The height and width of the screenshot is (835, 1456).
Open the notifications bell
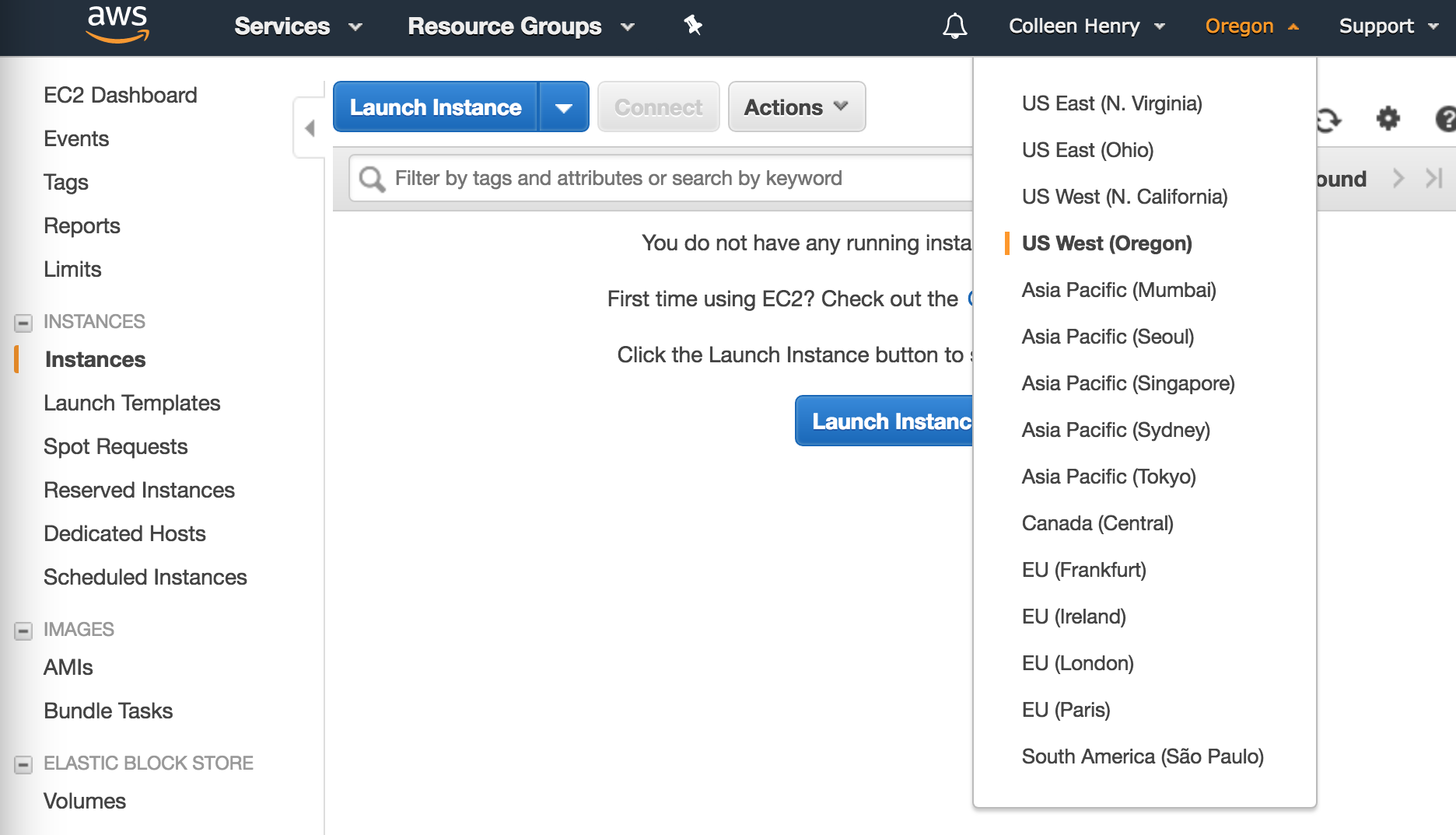pyautogui.click(x=954, y=26)
